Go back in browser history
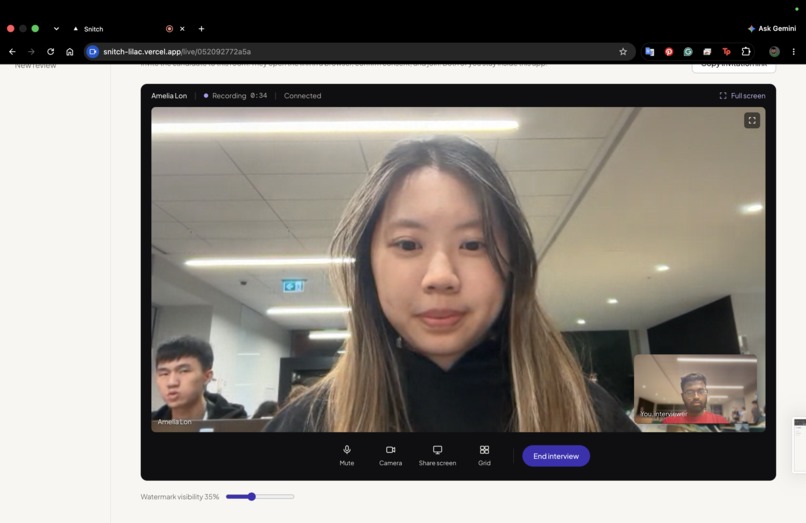This screenshot has height=523, width=806. 12,51
